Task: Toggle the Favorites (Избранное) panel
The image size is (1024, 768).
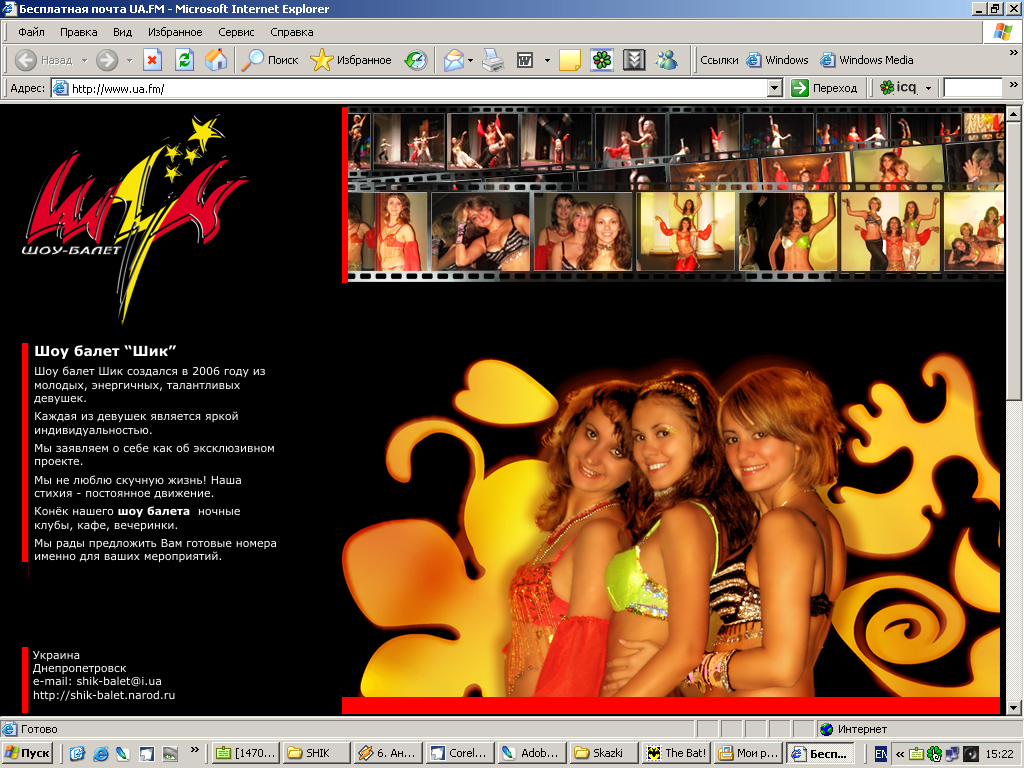Action: point(351,60)
